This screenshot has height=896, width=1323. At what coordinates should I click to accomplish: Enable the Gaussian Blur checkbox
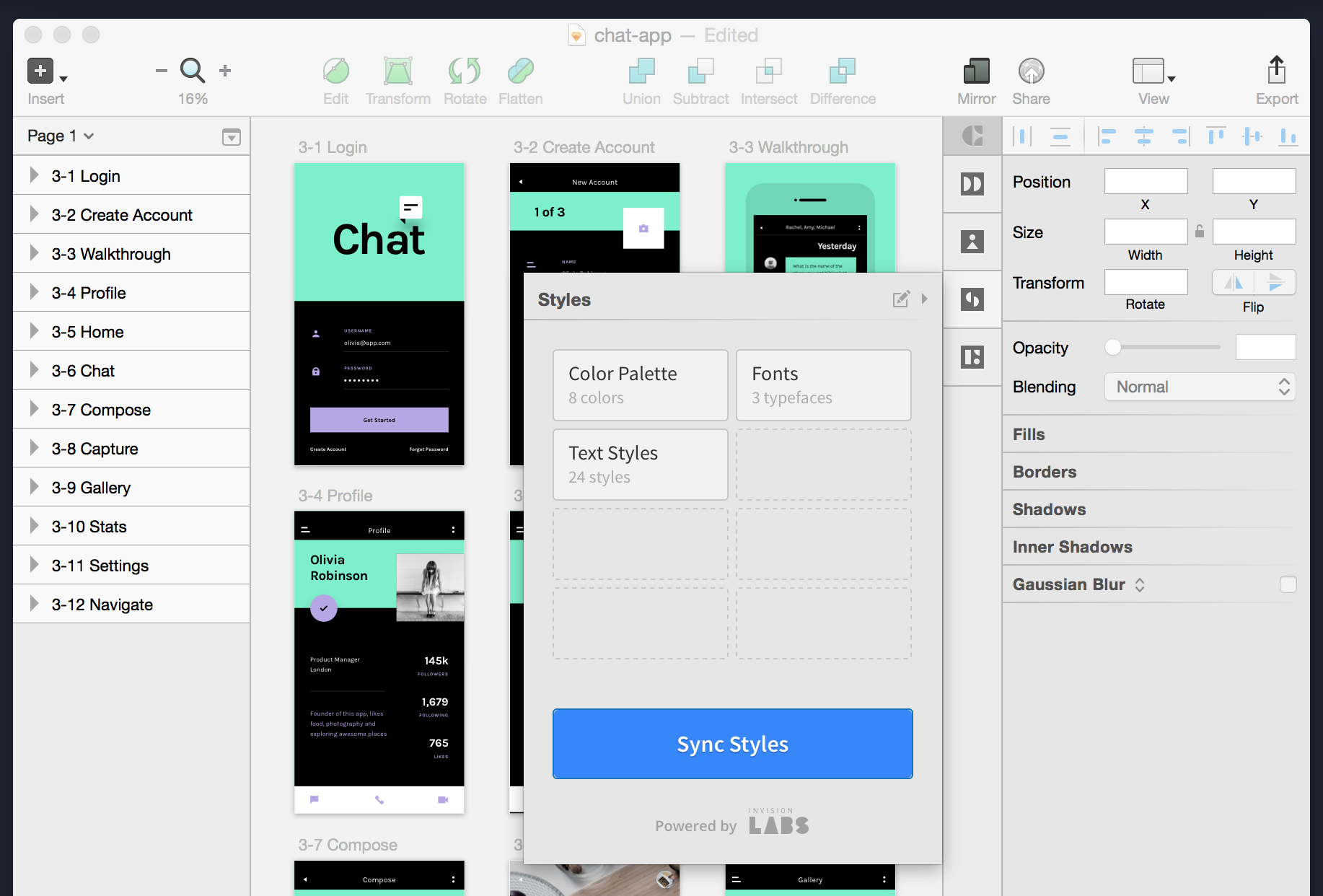1288,584
